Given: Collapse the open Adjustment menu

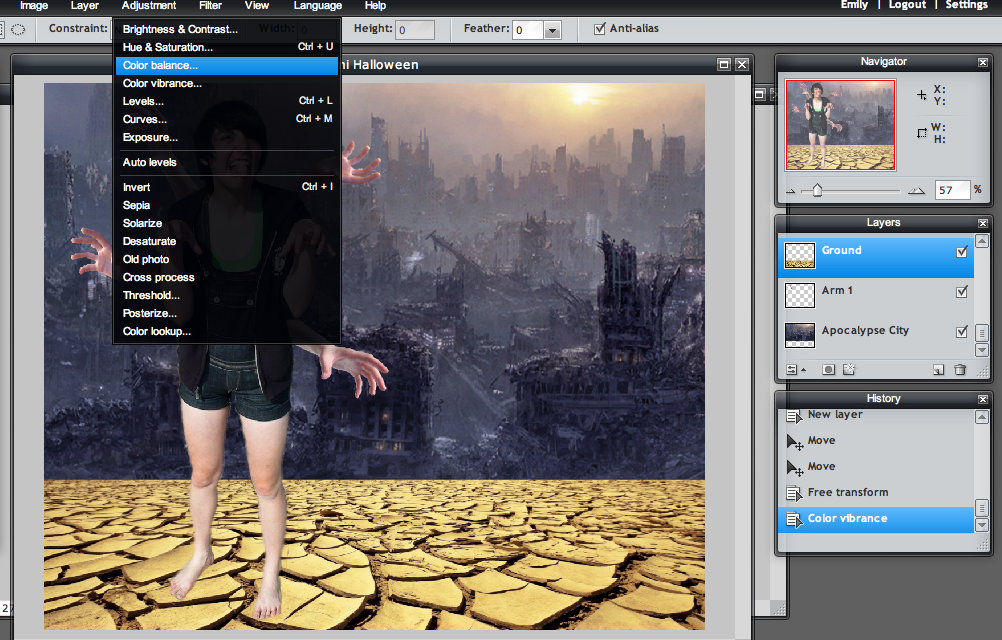Looking at the screenshot, I should 149,6.
